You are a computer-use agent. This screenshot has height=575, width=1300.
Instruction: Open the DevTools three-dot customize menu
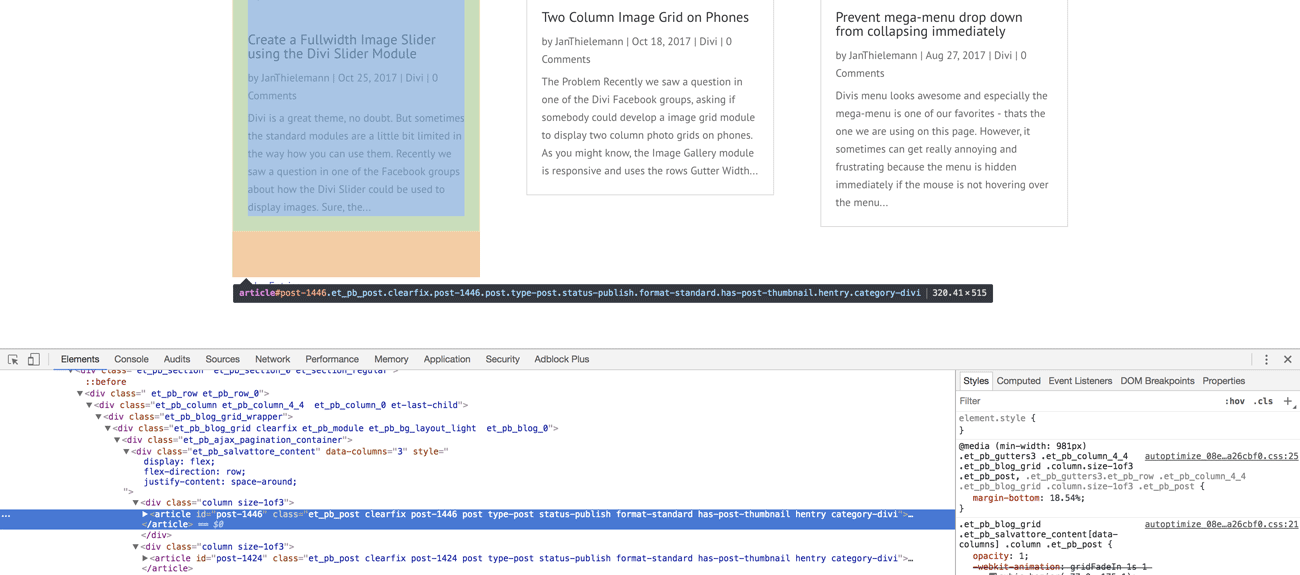pos(1266,360)
